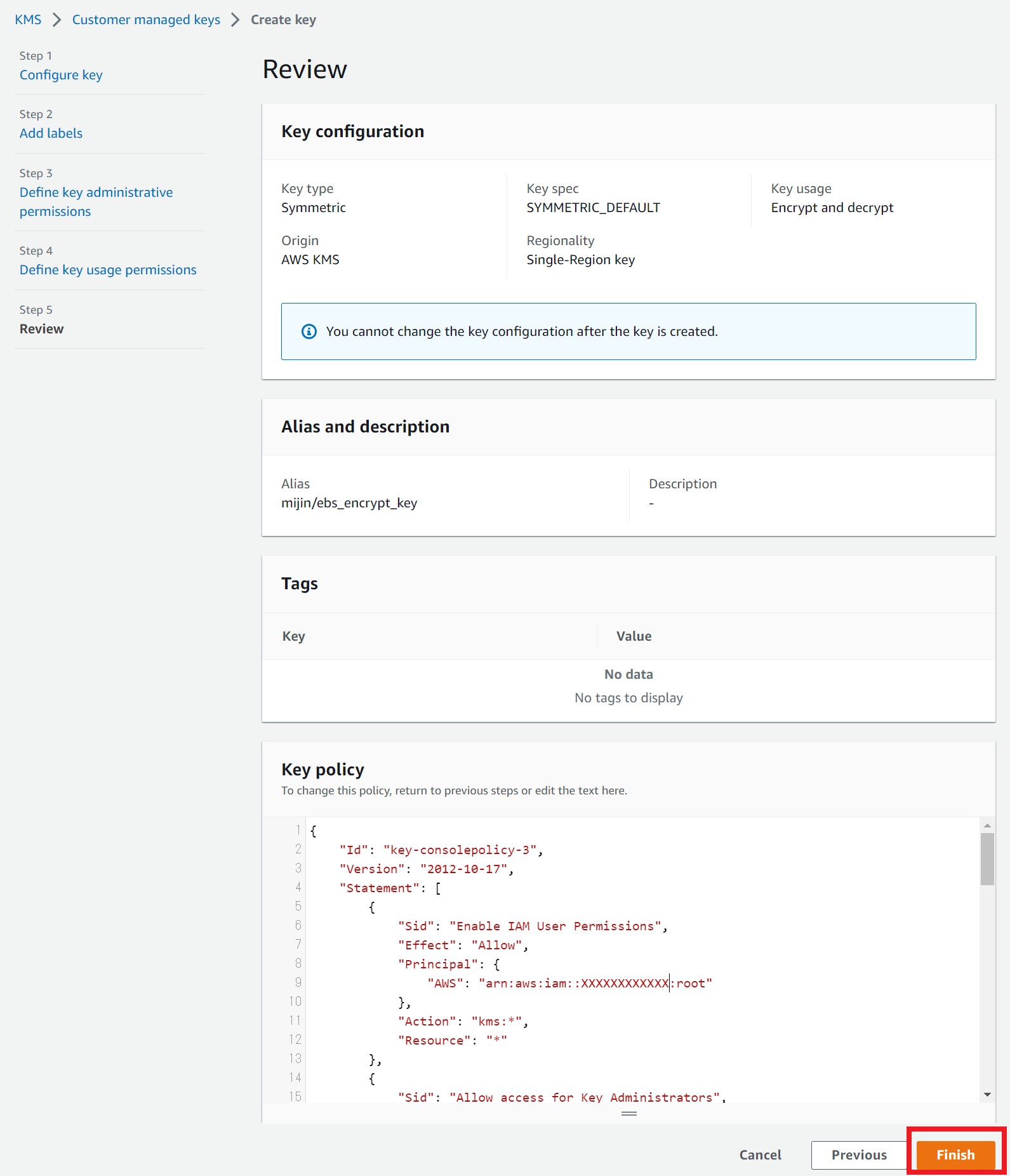Screen dimensions: 1010x1176
Task: Click the Create key breadcrumb text
Action: point(283,20)
